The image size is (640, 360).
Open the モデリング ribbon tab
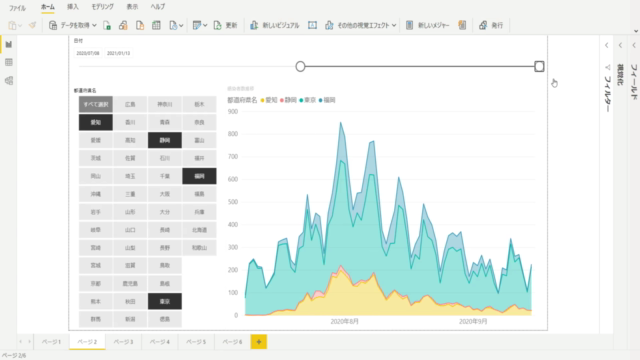tap(102, 7)
